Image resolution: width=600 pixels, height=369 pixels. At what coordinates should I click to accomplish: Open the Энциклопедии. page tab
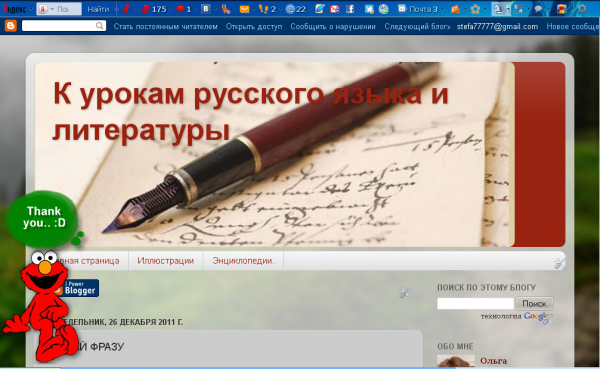point(243,261)
